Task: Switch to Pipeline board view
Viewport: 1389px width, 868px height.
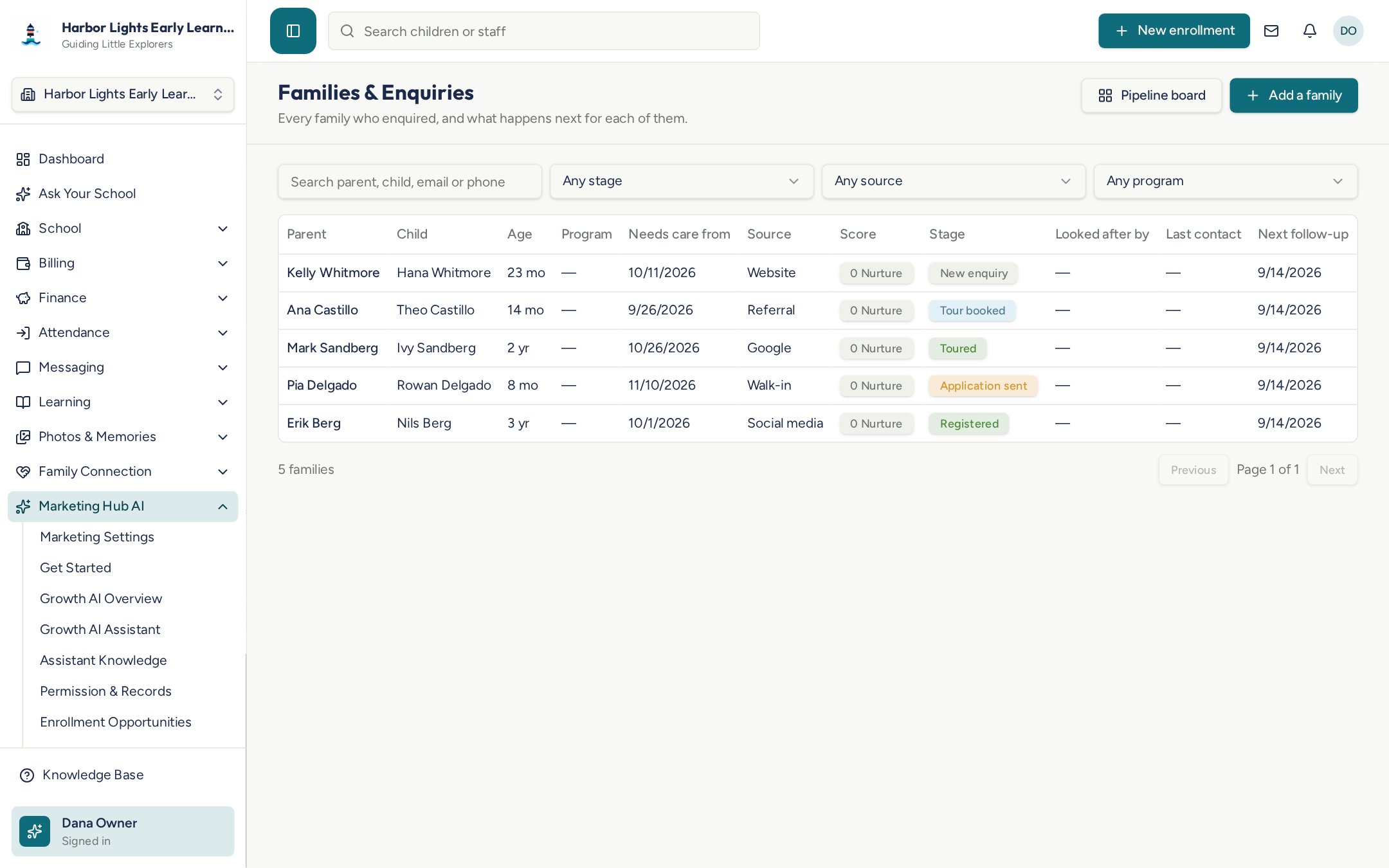Action: click(x=1152, y=95)
